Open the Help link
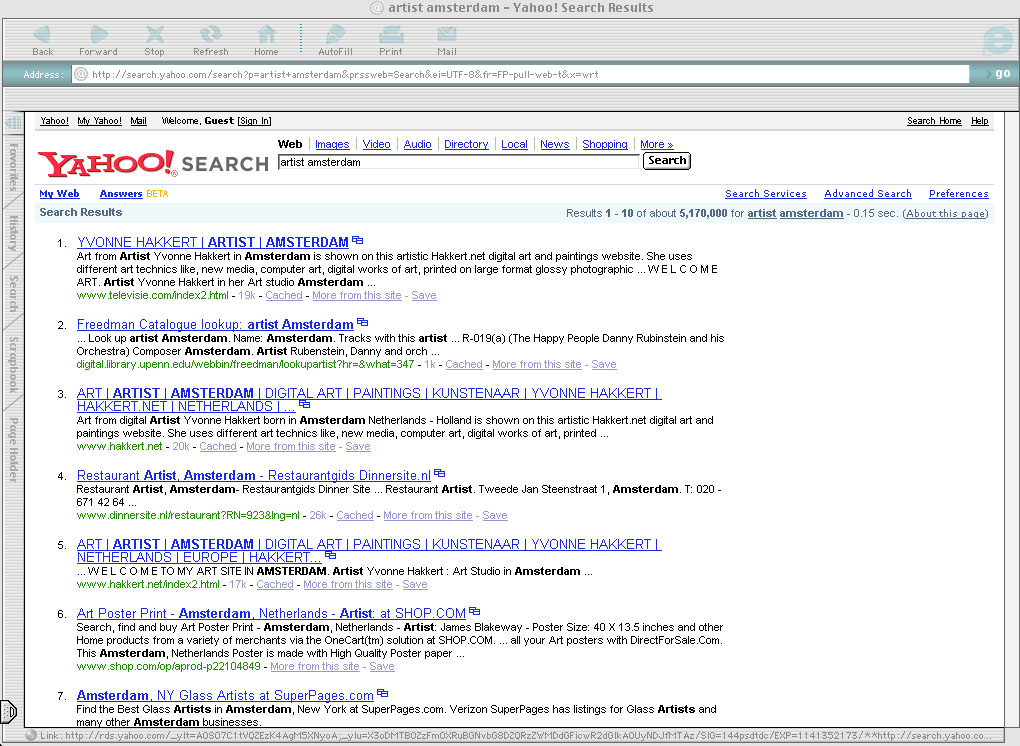 (x=979, y=121)
